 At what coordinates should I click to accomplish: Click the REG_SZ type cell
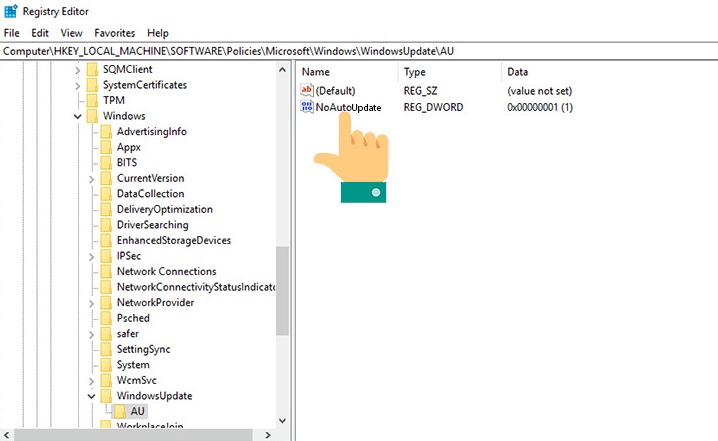pyautogui.click(x=420, y=91)
